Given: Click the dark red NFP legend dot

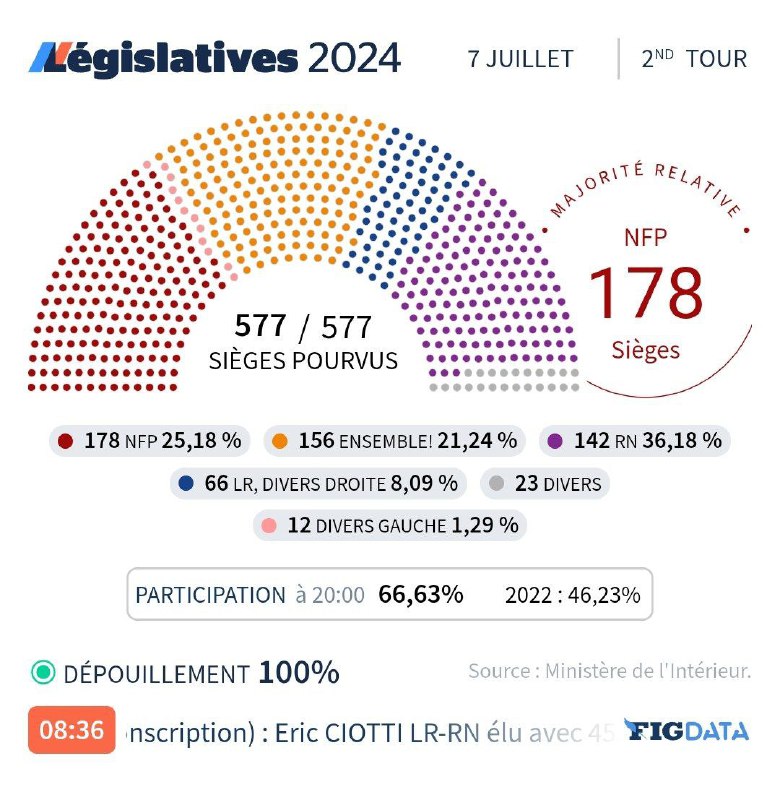Looking at the screenshot, I should [67, 441].
